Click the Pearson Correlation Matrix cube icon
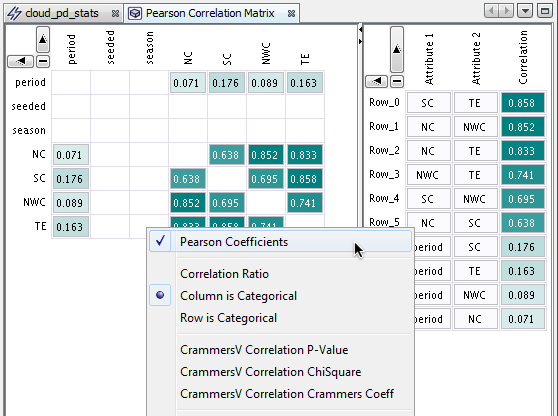558x416 pixels. click(135, 14)
